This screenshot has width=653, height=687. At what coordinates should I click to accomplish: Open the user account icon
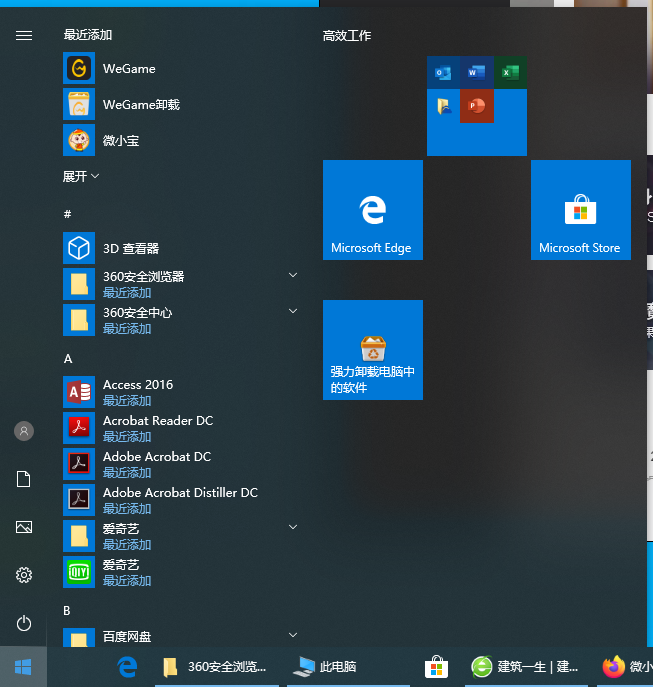click(x=24, y=431)
